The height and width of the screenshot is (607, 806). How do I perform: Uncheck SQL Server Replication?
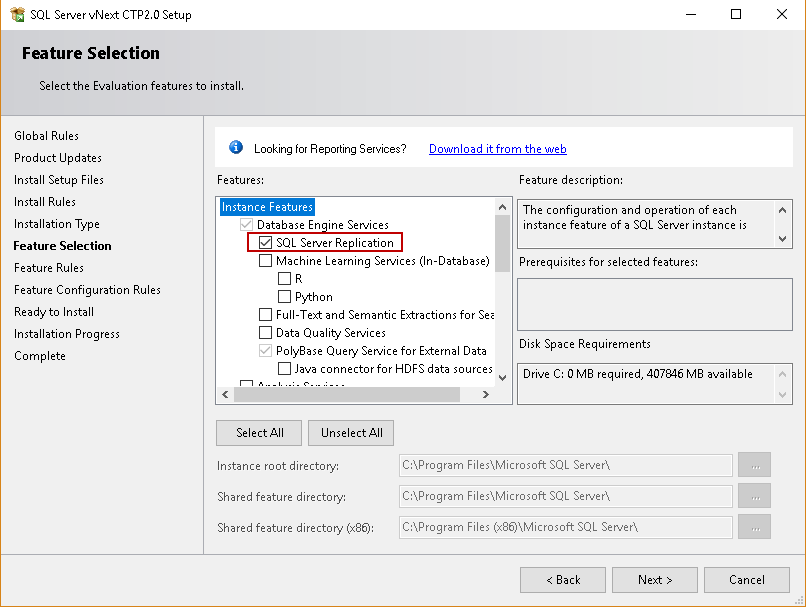265,243
